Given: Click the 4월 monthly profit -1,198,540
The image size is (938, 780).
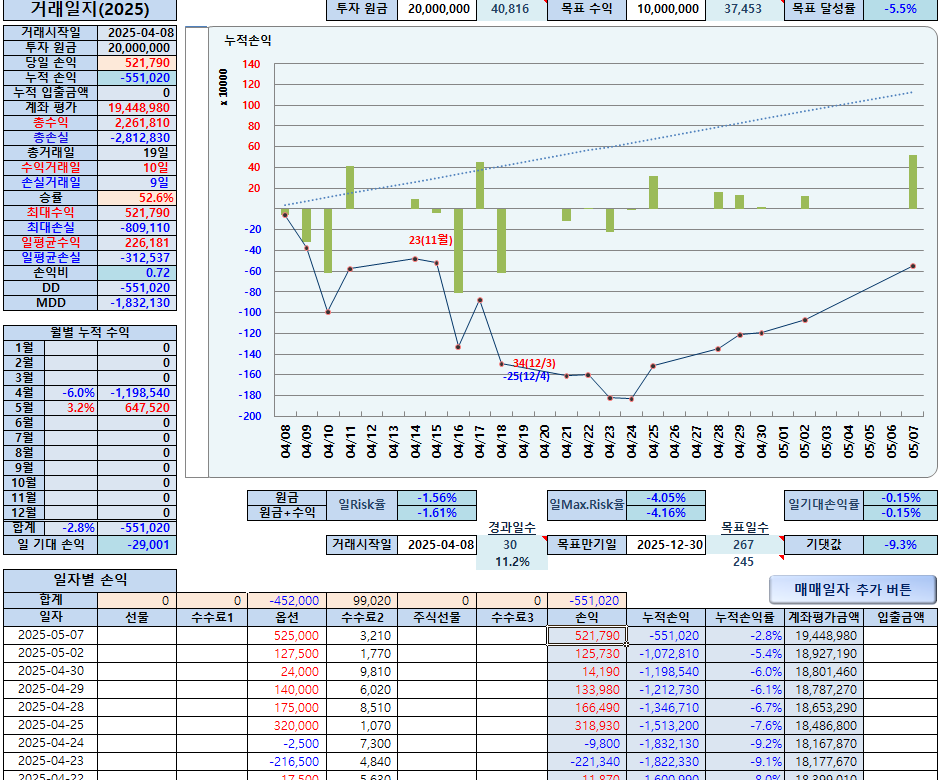Looking at the screenshot, I should click(137, 392).
